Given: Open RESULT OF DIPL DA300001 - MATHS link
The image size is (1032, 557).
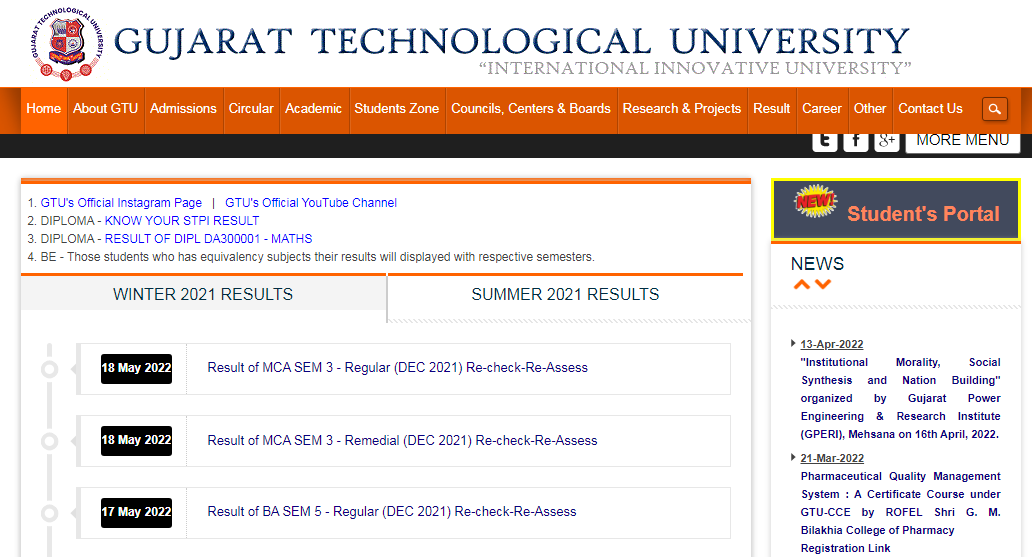Looking at the screenshot, I should 209,239.
